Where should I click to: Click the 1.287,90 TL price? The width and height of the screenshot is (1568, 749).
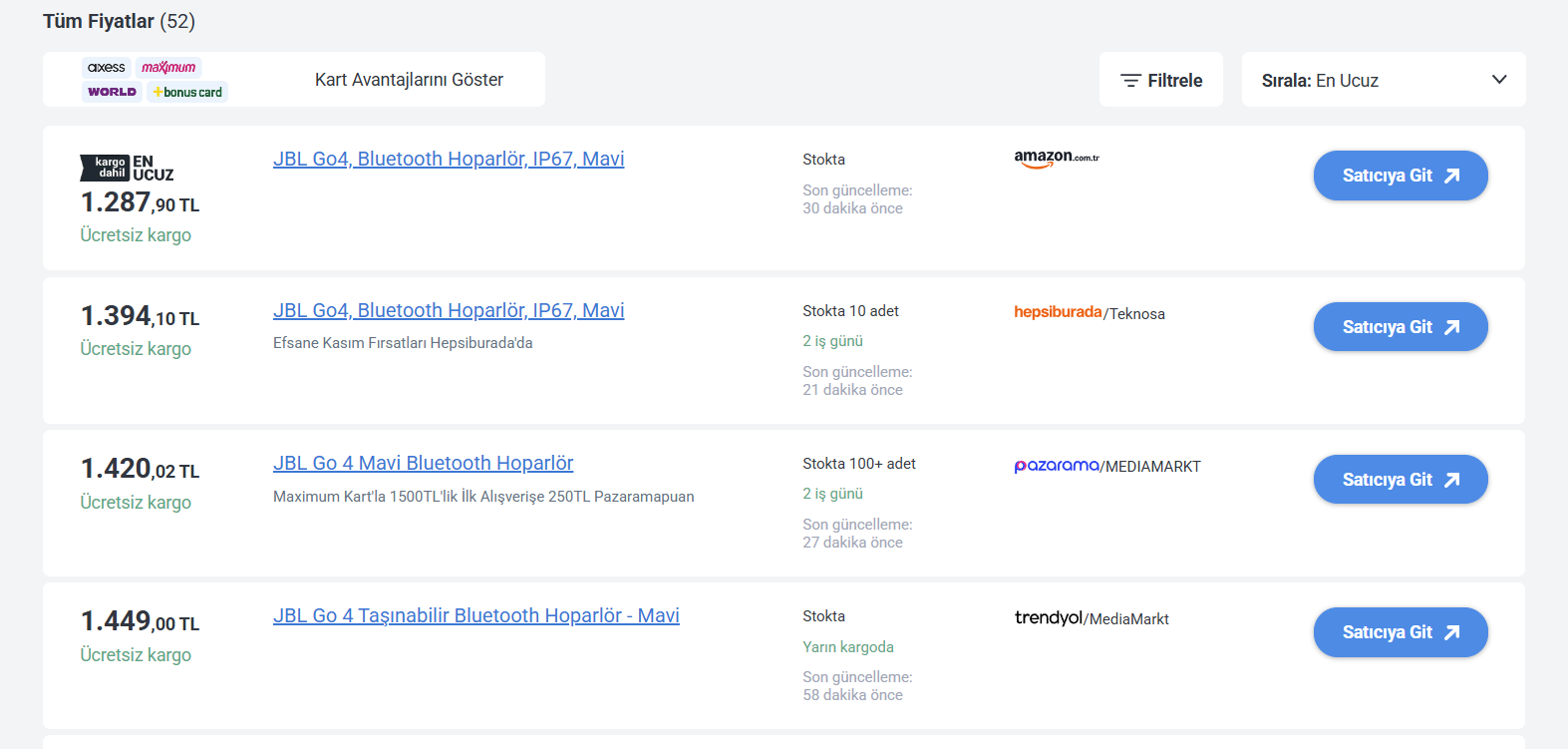click(141, 202)
